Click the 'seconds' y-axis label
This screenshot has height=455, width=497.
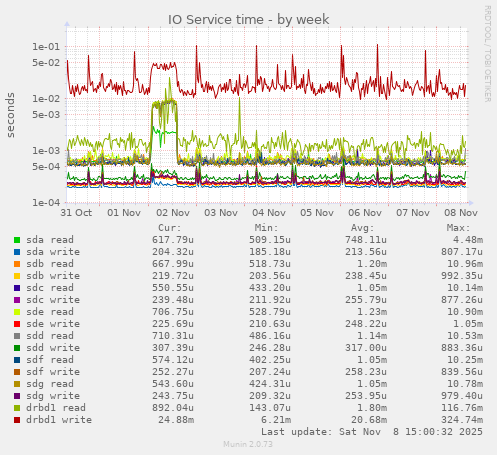[x=11, y=115]
